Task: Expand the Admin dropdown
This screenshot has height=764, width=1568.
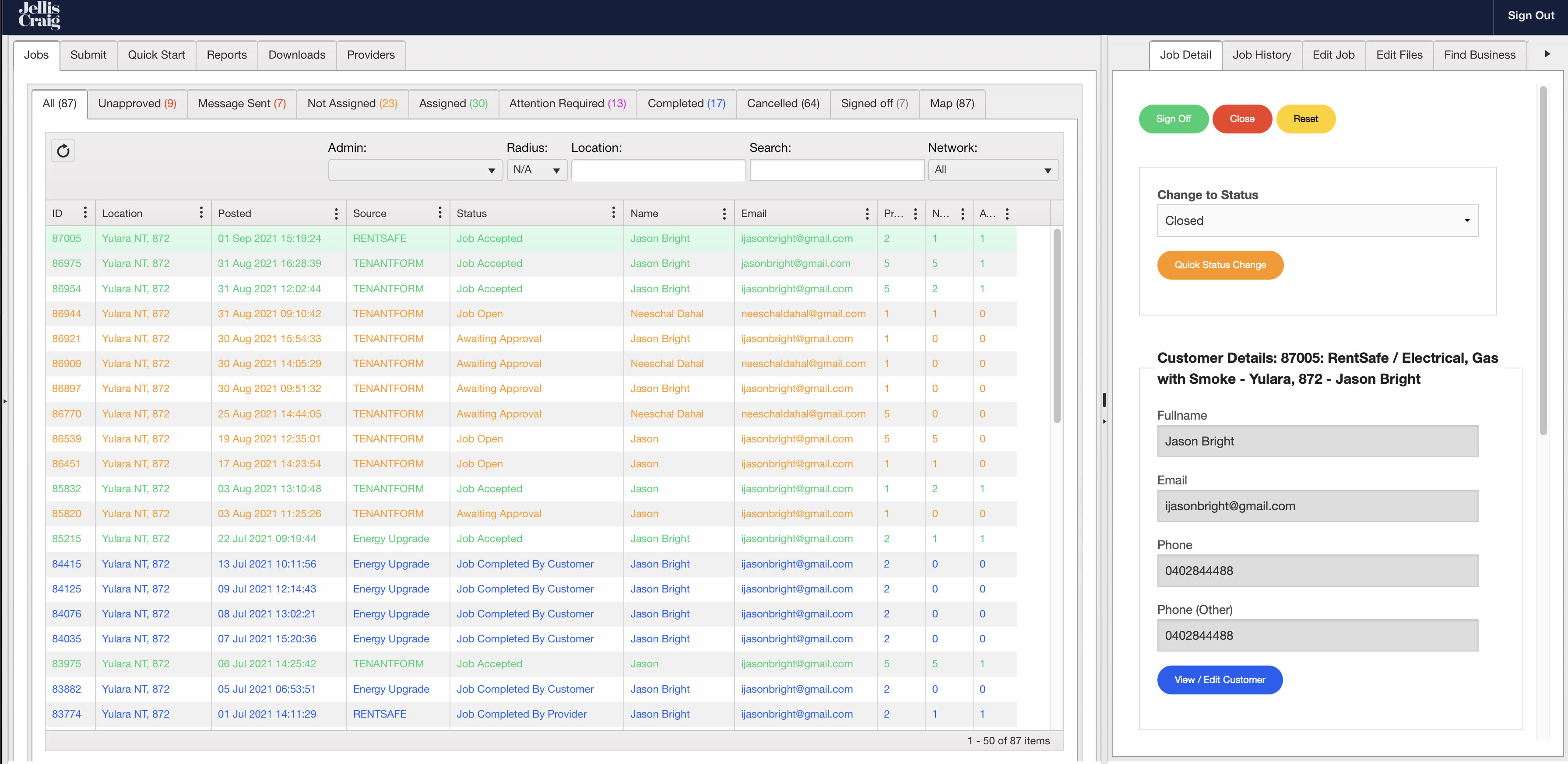Action: click(x=415, y=170)
